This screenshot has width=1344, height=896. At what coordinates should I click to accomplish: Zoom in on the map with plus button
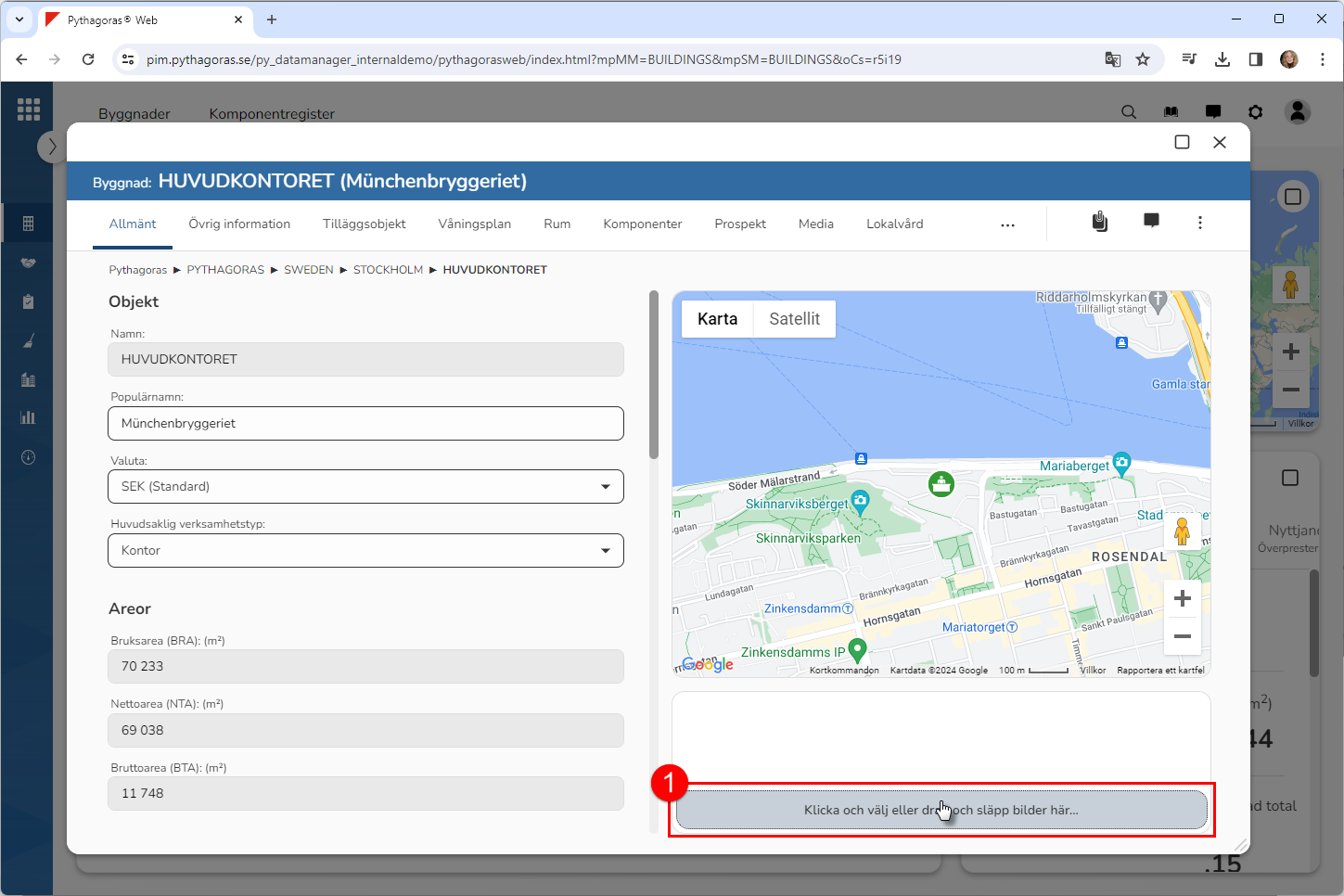click(x=1182, y=599)
